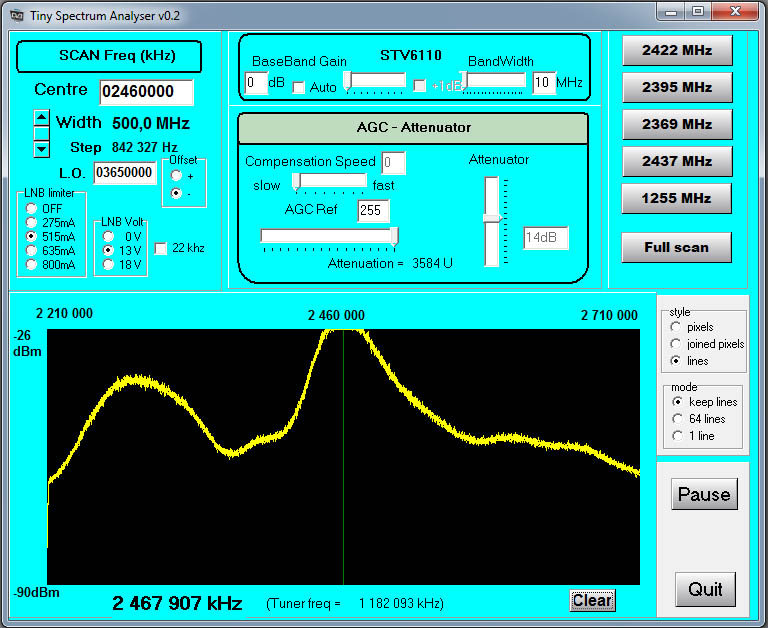Click the '2 467 907 kHz' frequency readout
The image size is (768, 628).
(177, 604)
